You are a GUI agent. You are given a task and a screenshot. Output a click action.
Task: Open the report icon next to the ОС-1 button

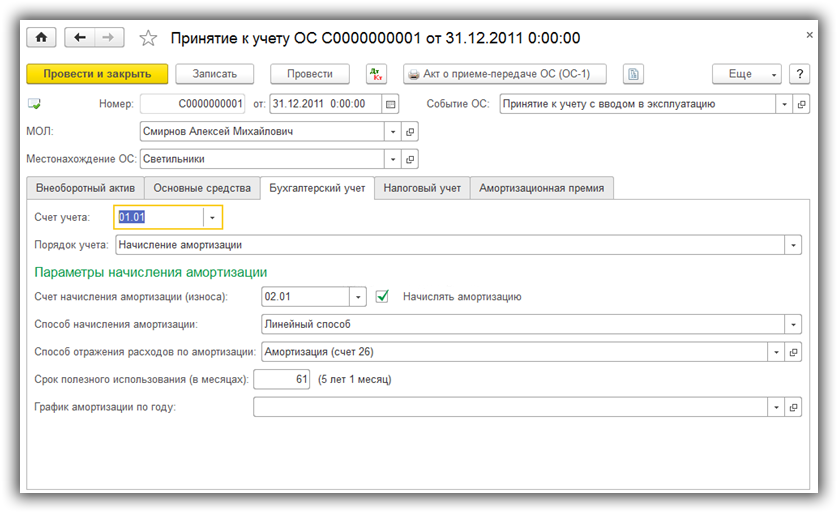click(633, 74)
